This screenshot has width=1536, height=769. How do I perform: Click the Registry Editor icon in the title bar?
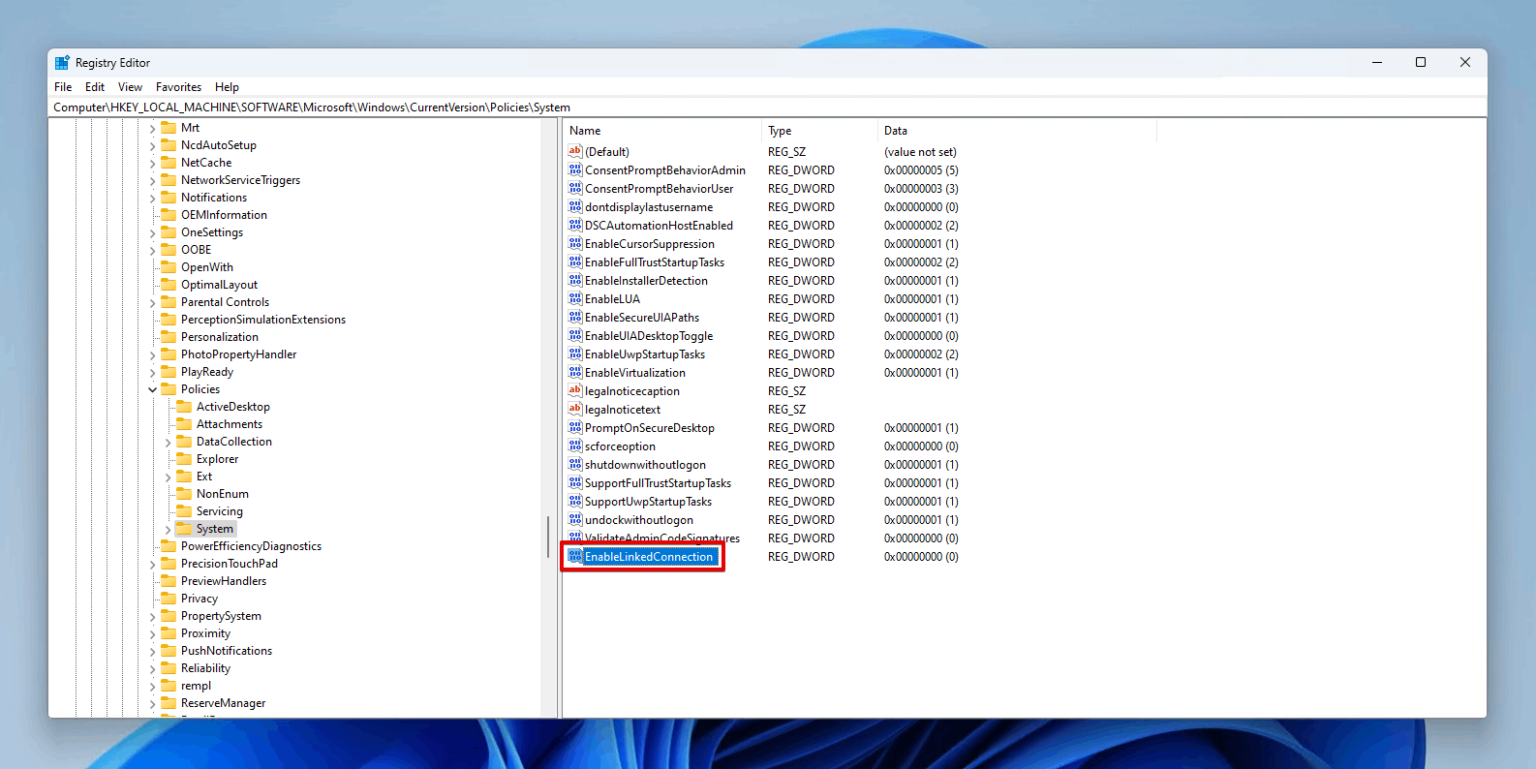coord(62,62)
